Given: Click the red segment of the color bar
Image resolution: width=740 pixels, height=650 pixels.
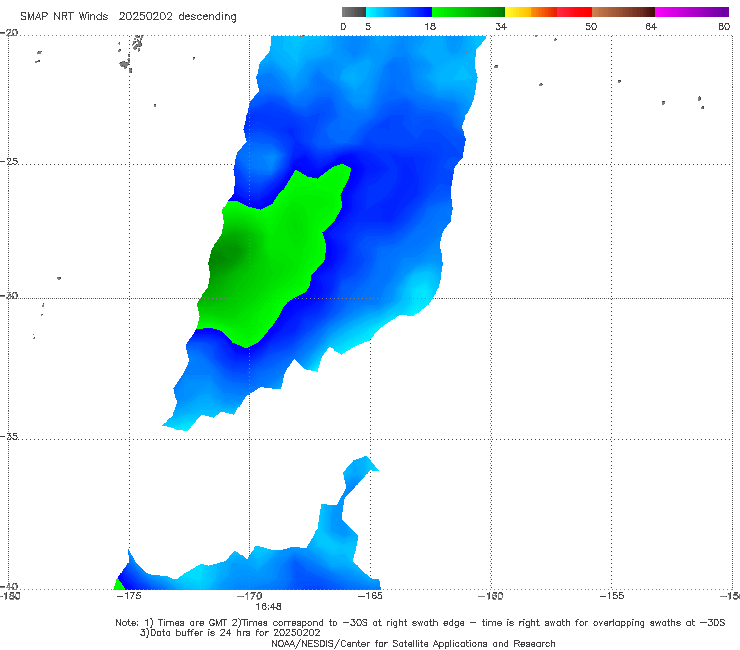Looking at the screenshot, I should (x=574, y=12).
